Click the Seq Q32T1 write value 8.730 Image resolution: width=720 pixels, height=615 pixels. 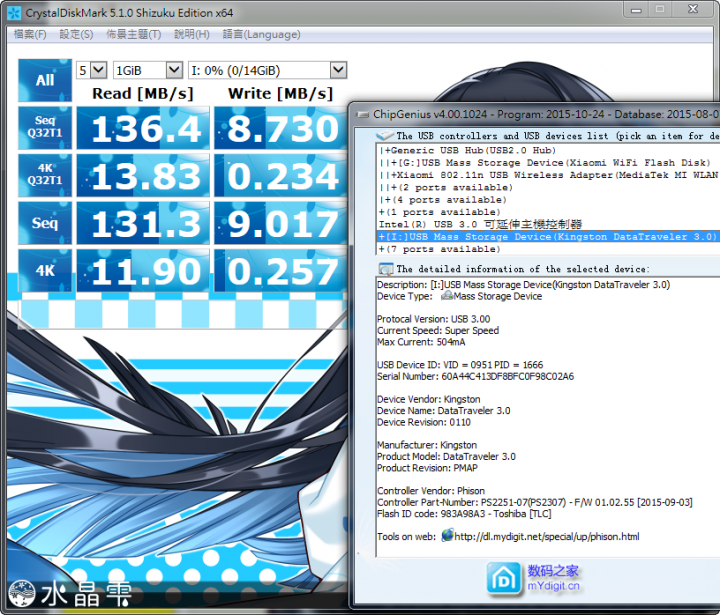[x=280, y=128]
